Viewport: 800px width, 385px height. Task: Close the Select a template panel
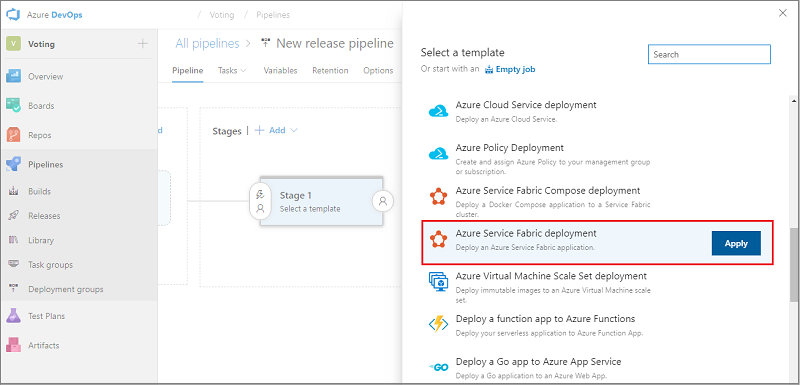click(783, 13)
